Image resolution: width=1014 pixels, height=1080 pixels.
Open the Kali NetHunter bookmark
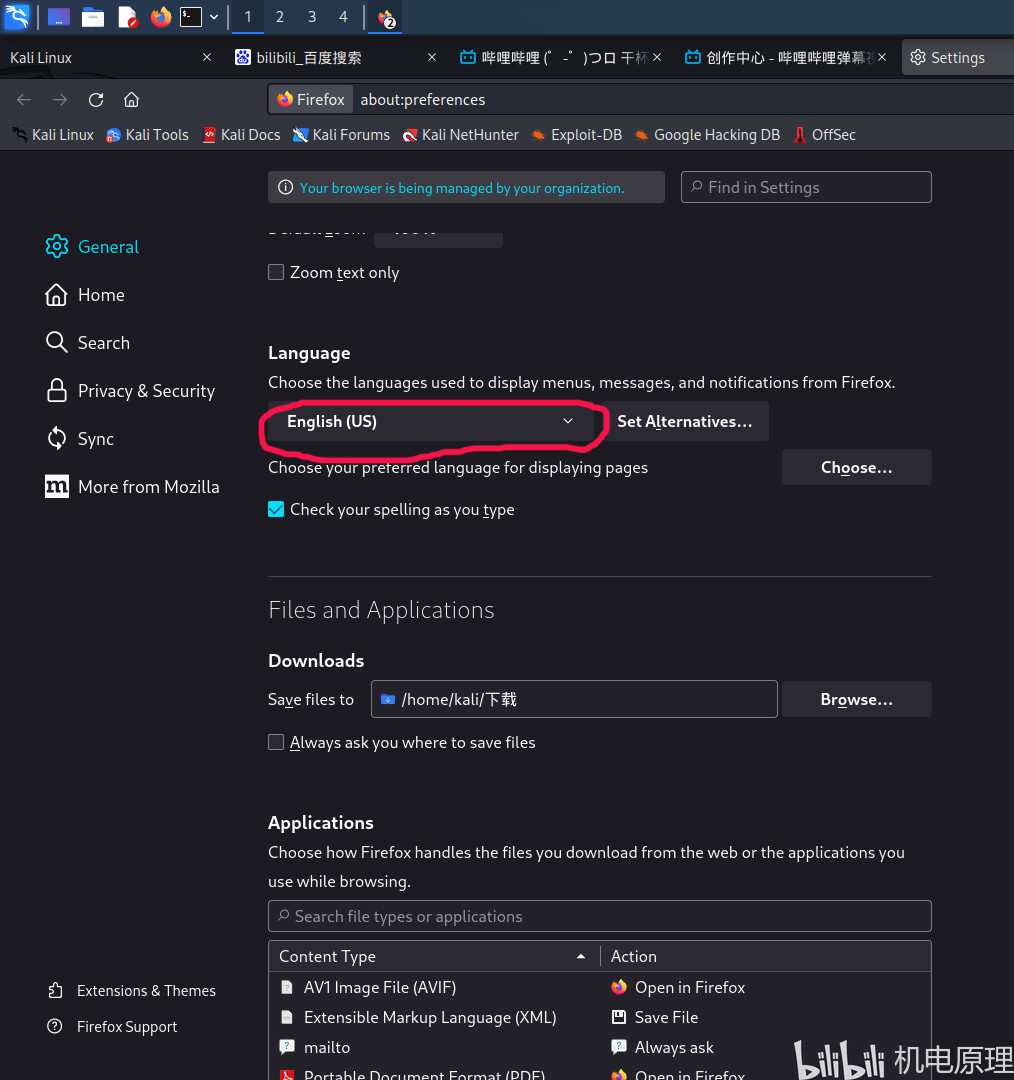tap(460, 135)
